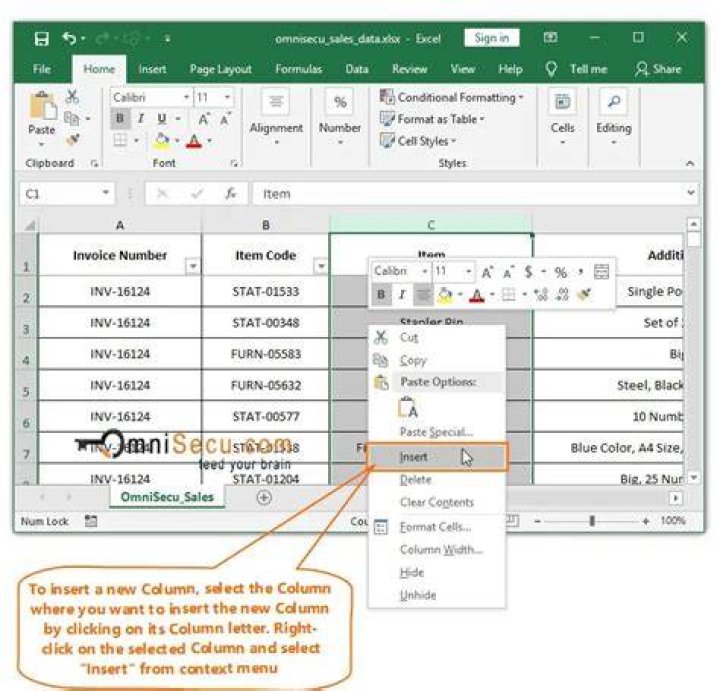The height and width of the screenshot is (691, 720).
Task: Toggle Bold in the ribbon Font group
Action: [x=120, y=118]
